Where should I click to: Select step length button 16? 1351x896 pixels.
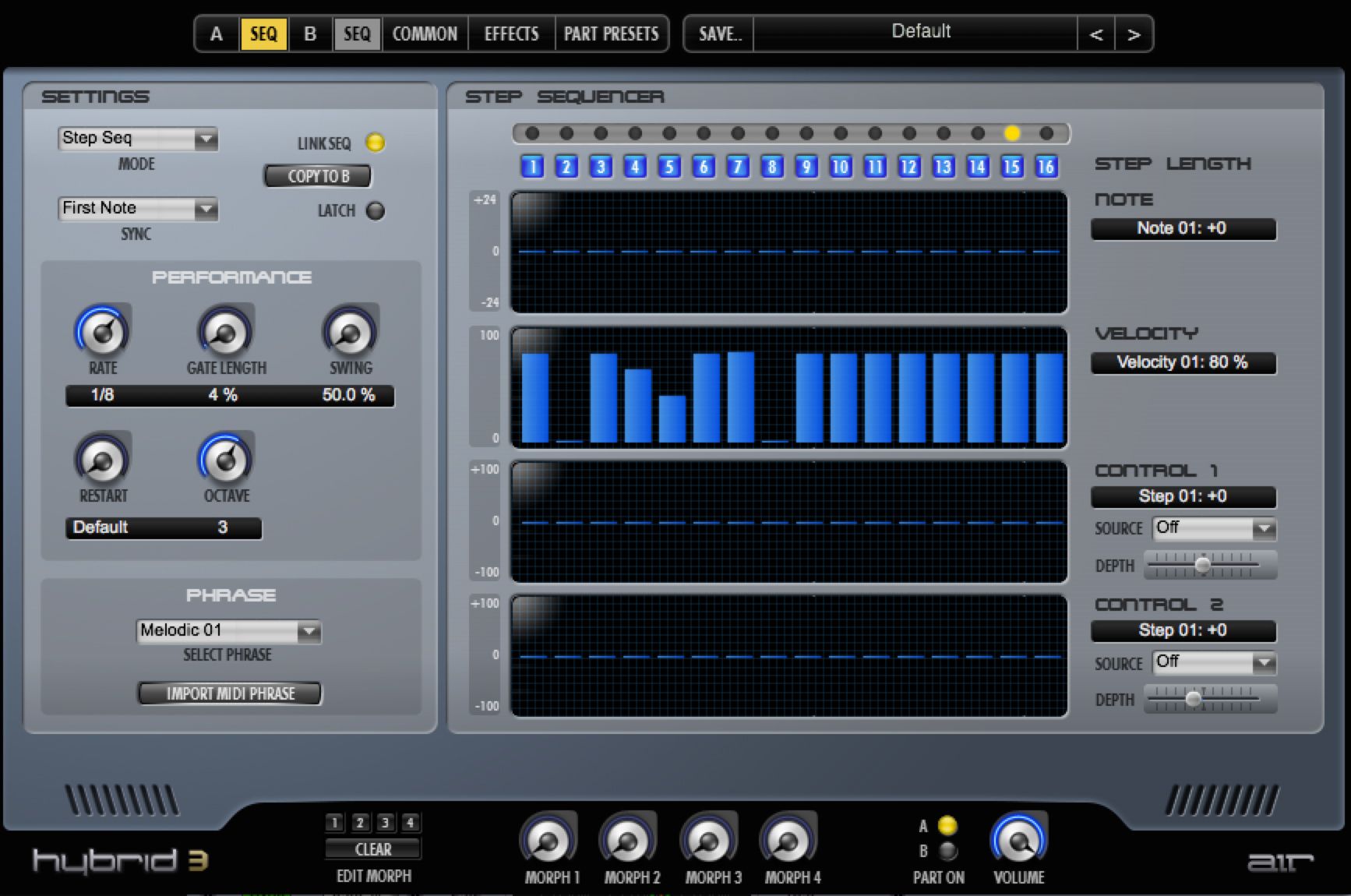point(1046,166)
